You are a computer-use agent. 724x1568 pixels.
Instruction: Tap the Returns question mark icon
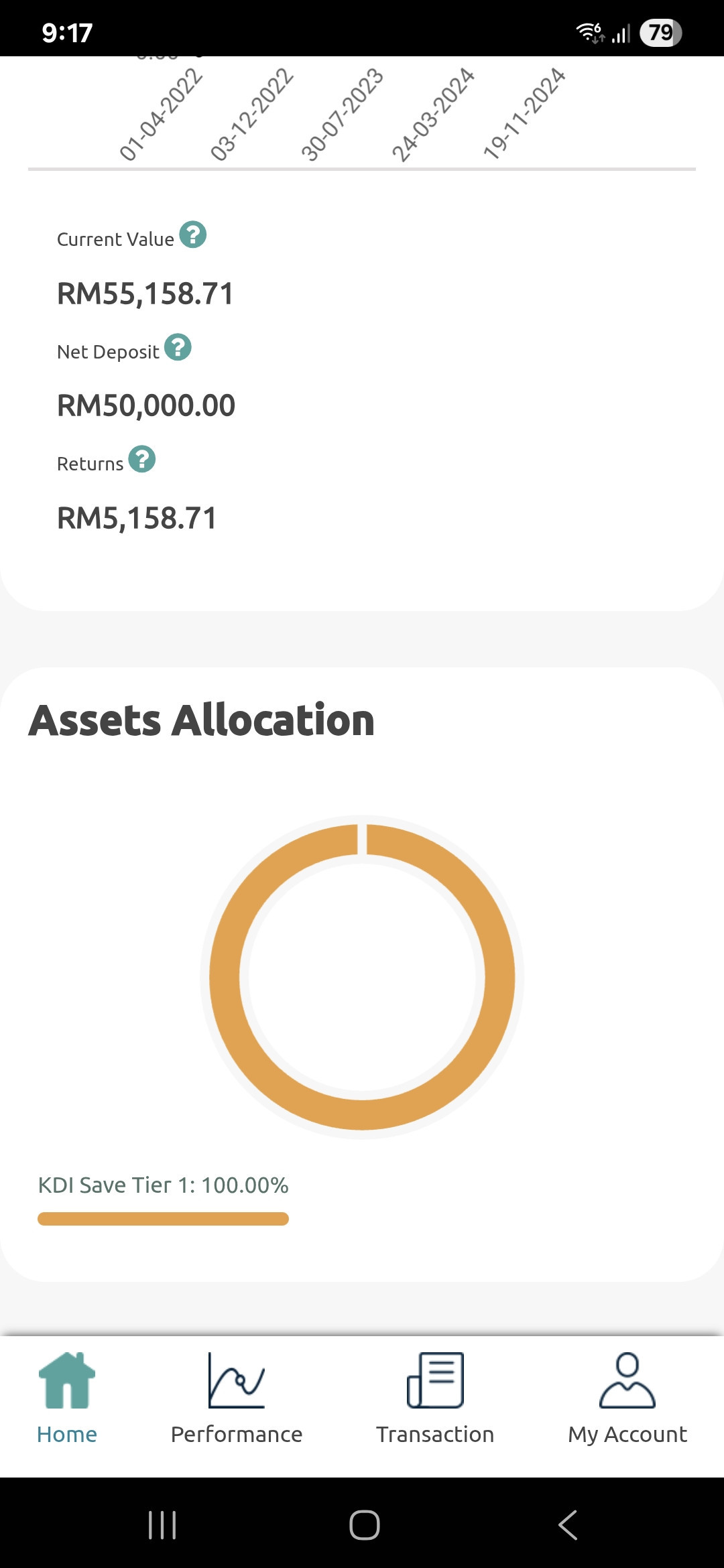(142, 460)
